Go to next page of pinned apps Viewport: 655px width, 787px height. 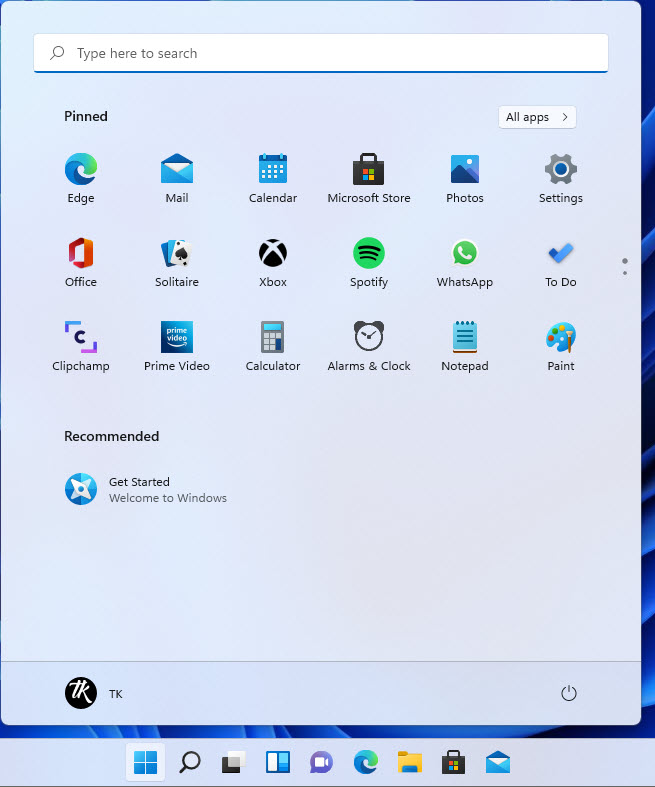click(625, 273)
